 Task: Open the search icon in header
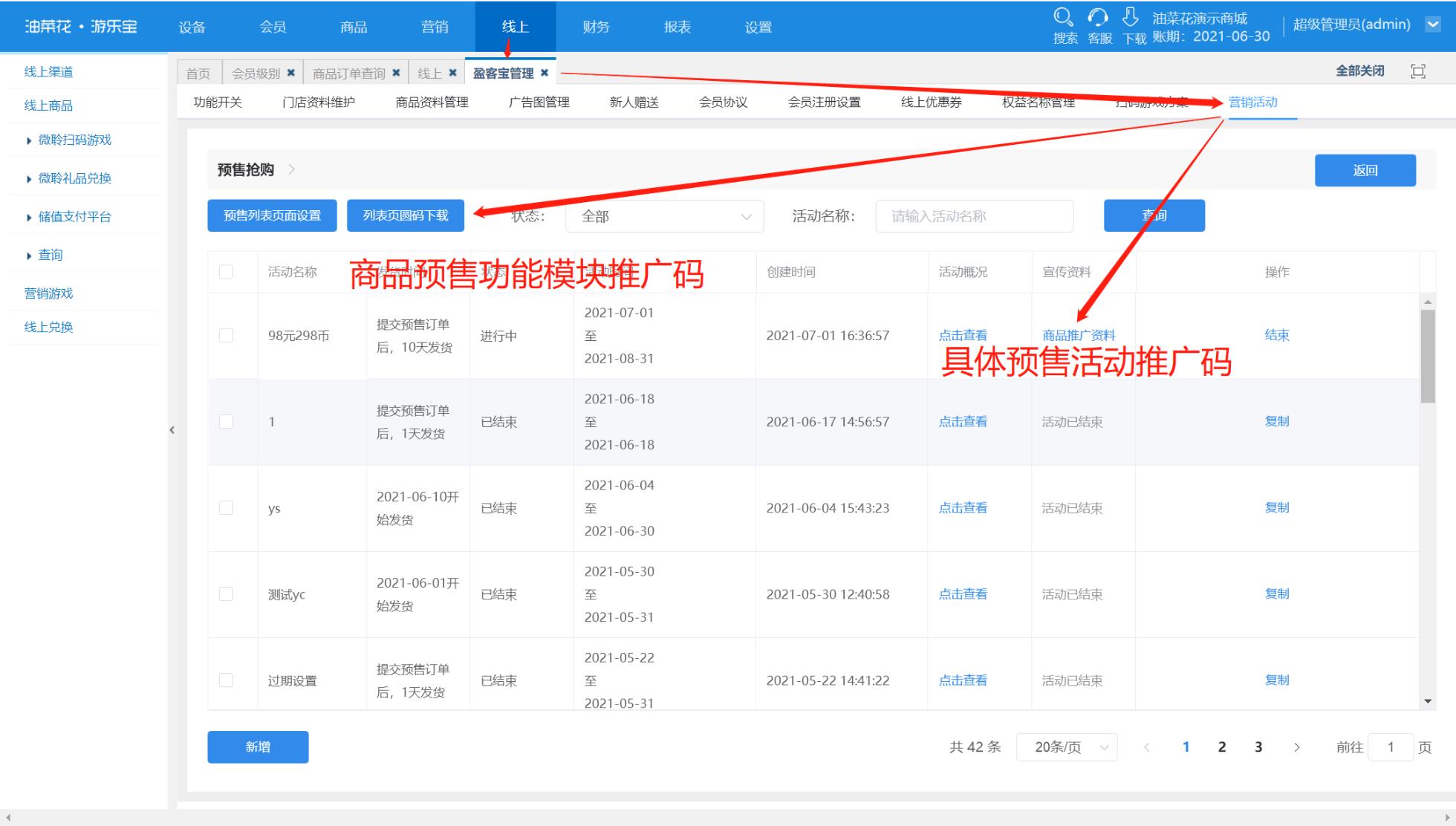pyautogui.click(x=1064, y=17)
